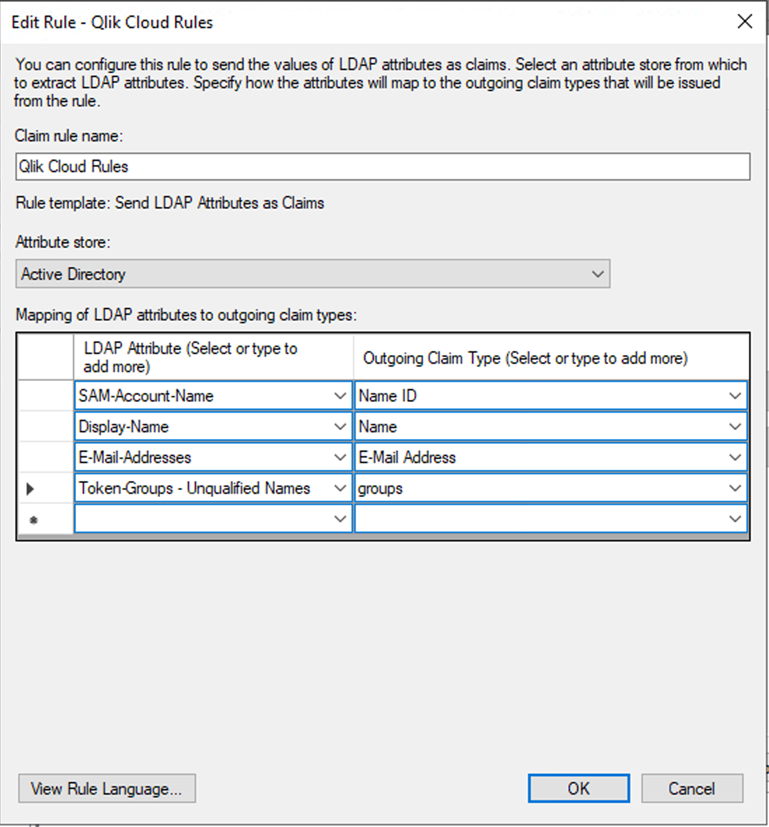Confirm changes with the OK button

[579, 788]
